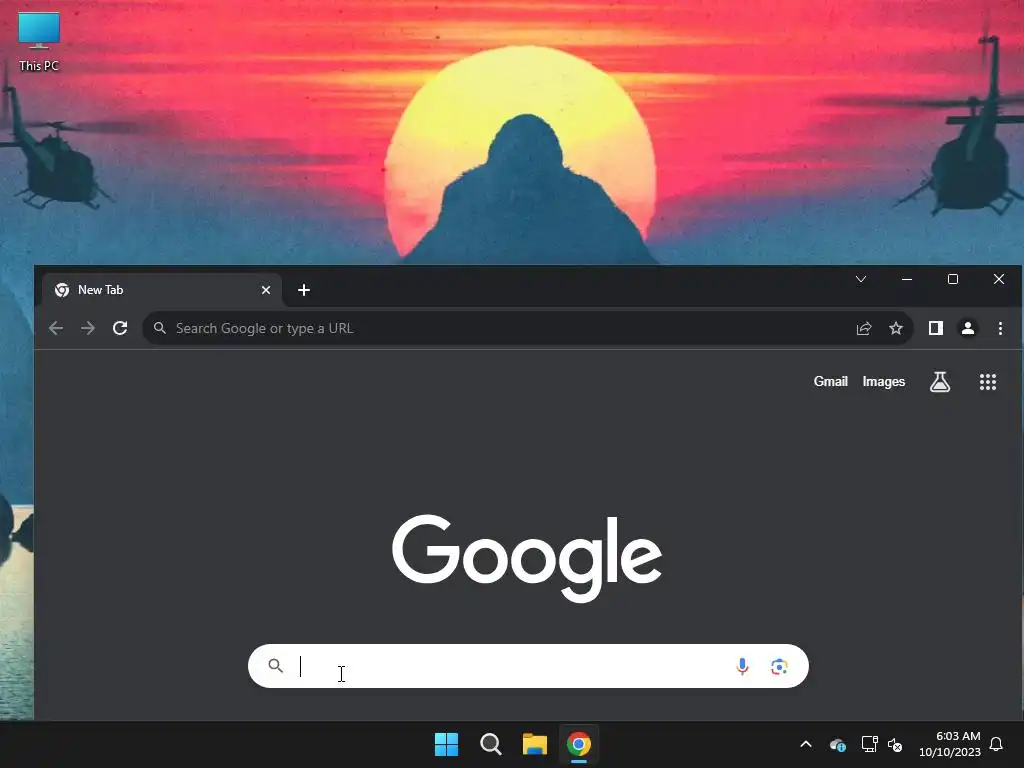Open the Images link

coord(884,381)
